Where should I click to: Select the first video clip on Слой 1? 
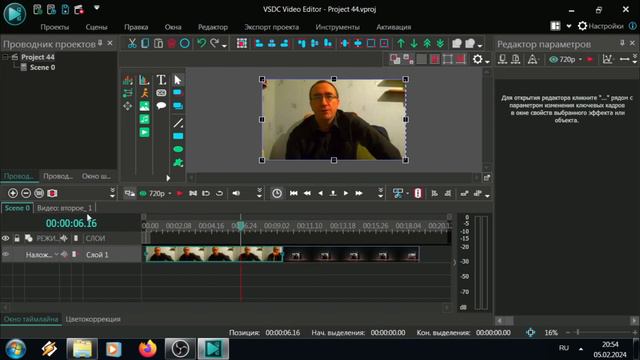coord(214,254)
